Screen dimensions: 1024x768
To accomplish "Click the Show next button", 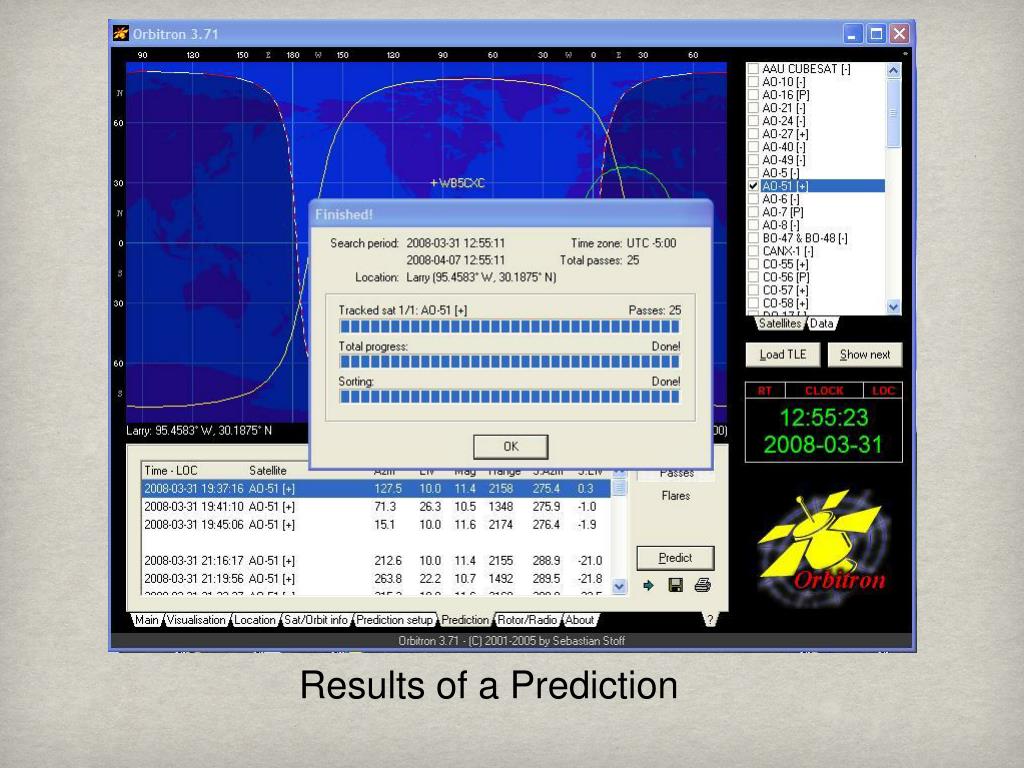I will click(x=865, y=355).
